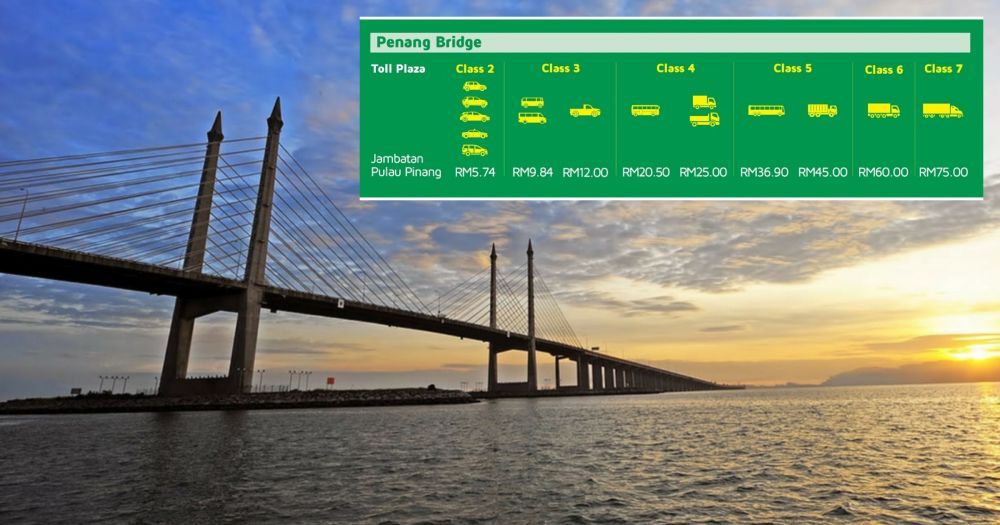The image size is (1000, 525).
Task: Click the RM12.00 toll rate
Action: click(585, 172)
